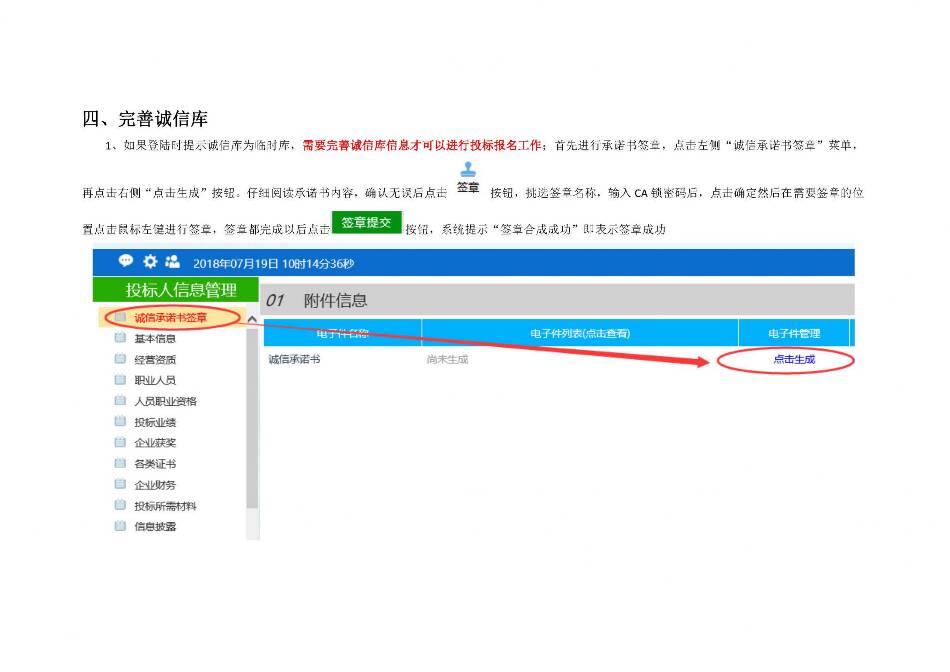Open 投标所需材料 in the sidebar
Image resolution: width=950 pixels, height=672 pixels.
click(x=165, y=506)
